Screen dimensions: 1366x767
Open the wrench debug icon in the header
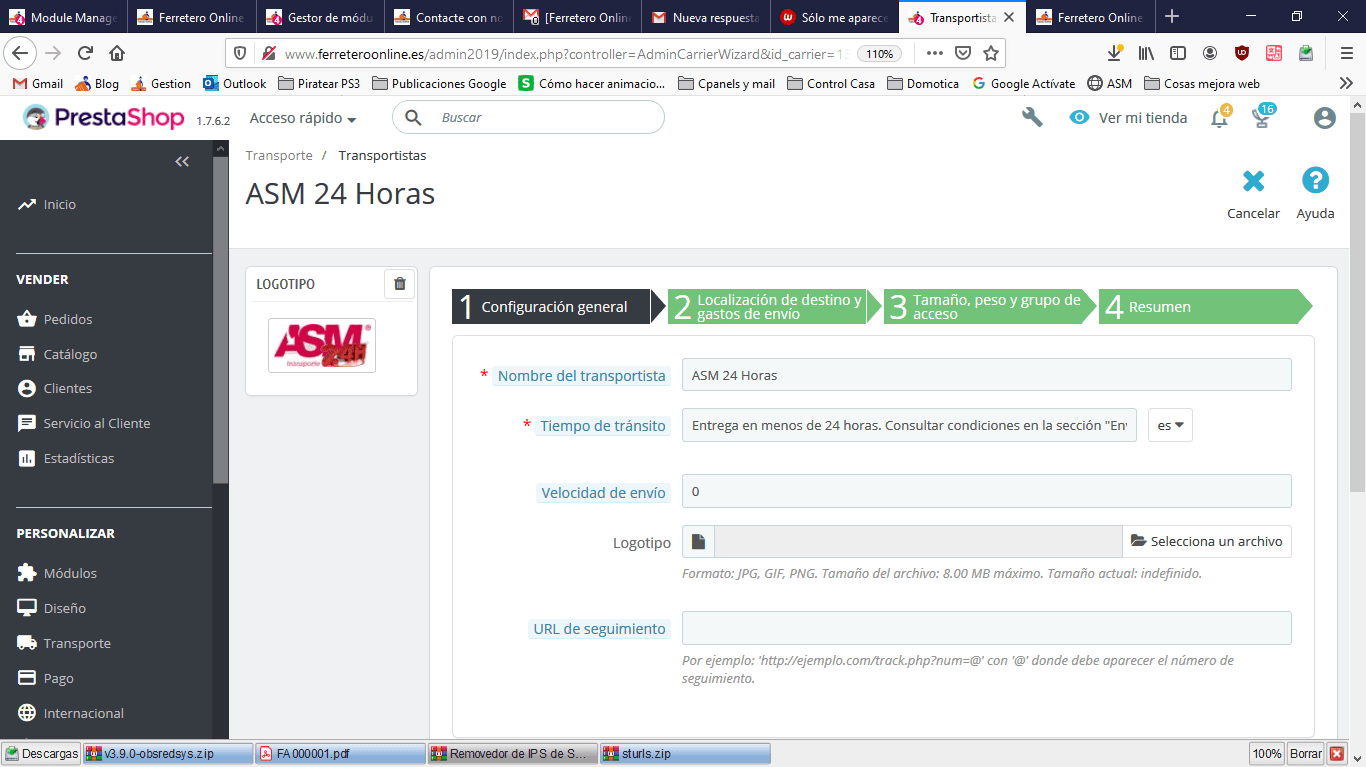pyautogui.click(x=1032, y=118)
